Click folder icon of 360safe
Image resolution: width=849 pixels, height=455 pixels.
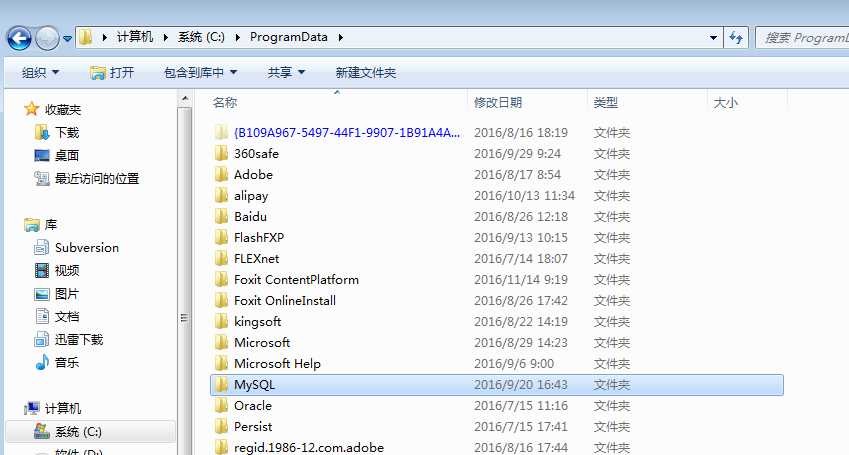[x=221, y=154]
